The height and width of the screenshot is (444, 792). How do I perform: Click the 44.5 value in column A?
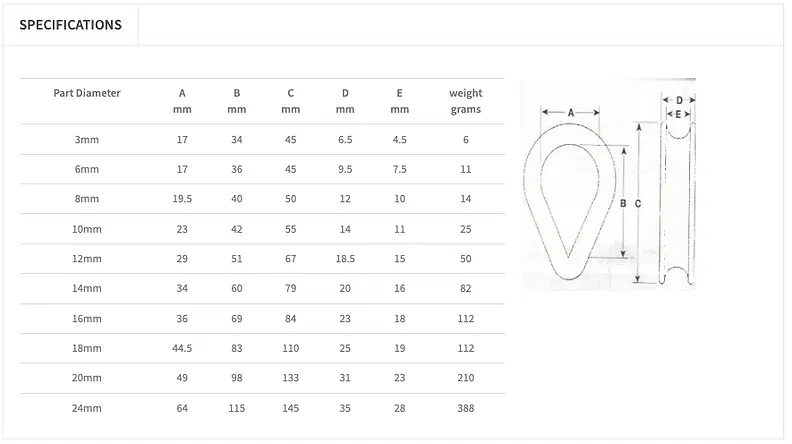[182, 349]
